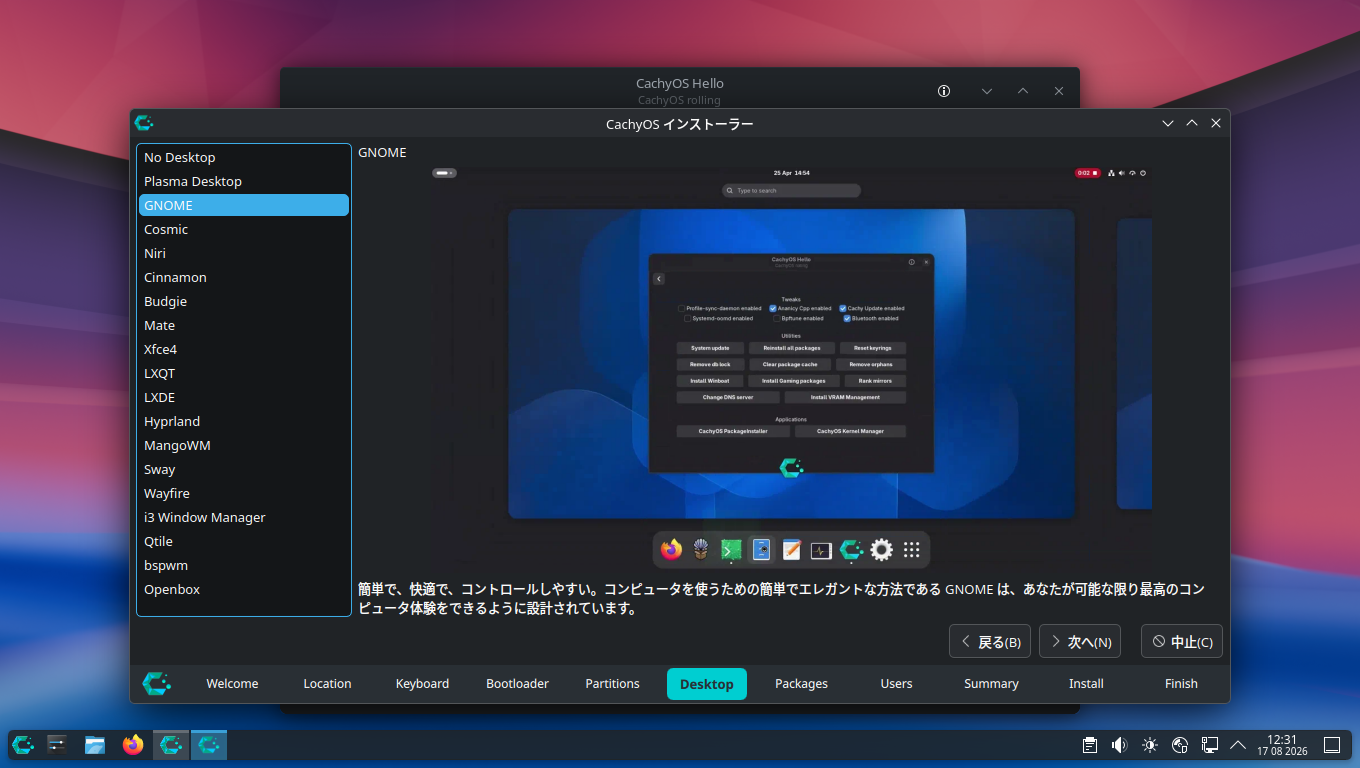Image resolution: width=1360 pixels, height=768 pixels.
Task: Launch Firefox from the taskbar
Action: 133,745
